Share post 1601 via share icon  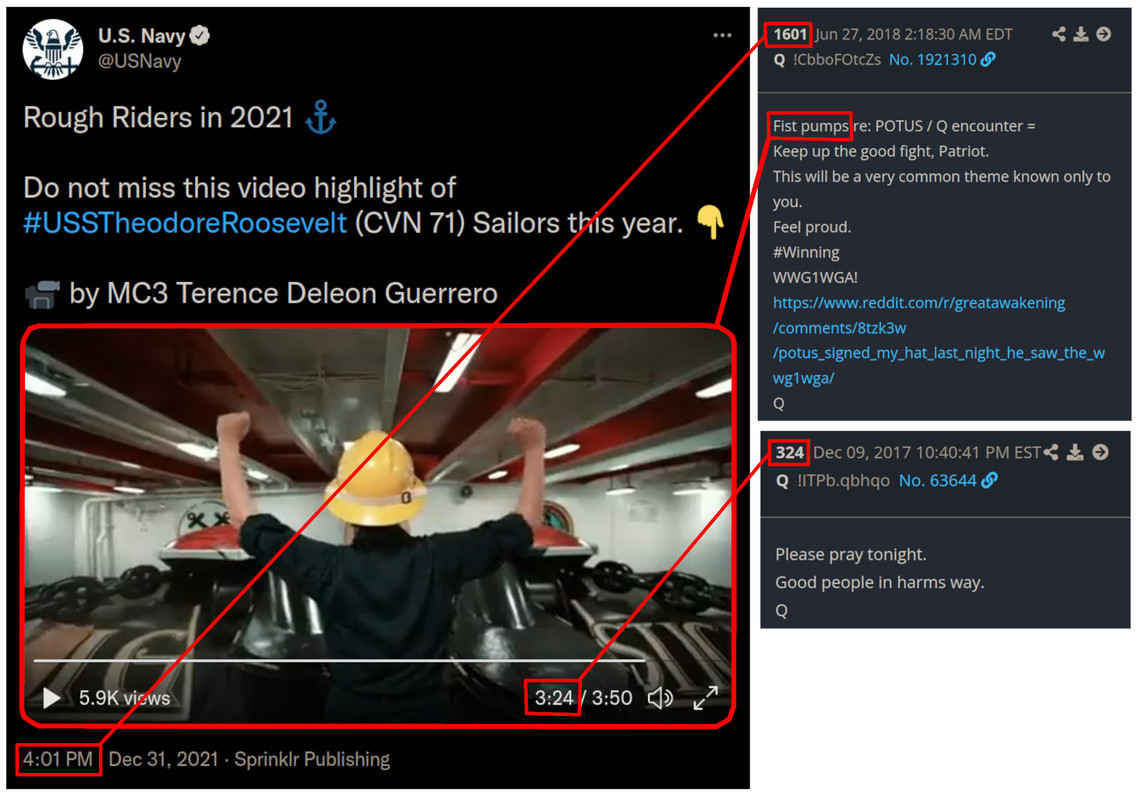coord(1059,34)
